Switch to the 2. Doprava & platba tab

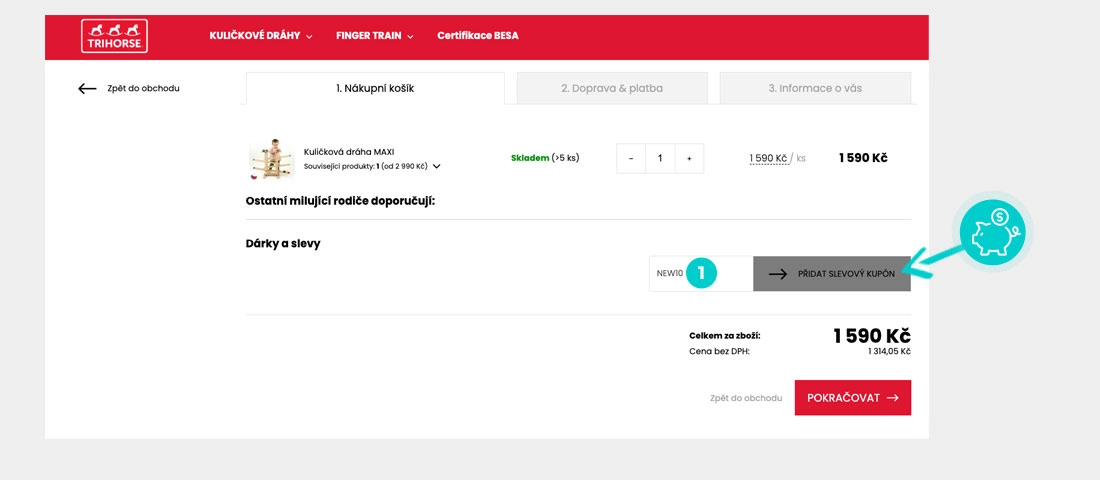(612, 88)
